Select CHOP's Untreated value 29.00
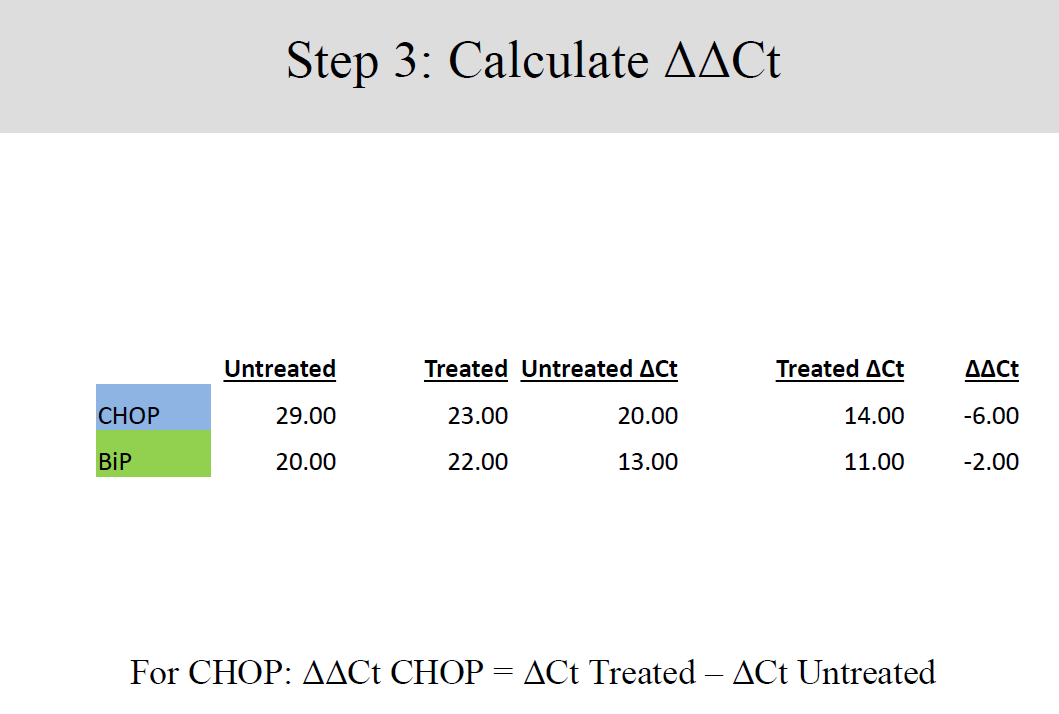1059x714 pixels. coord(306,416)
